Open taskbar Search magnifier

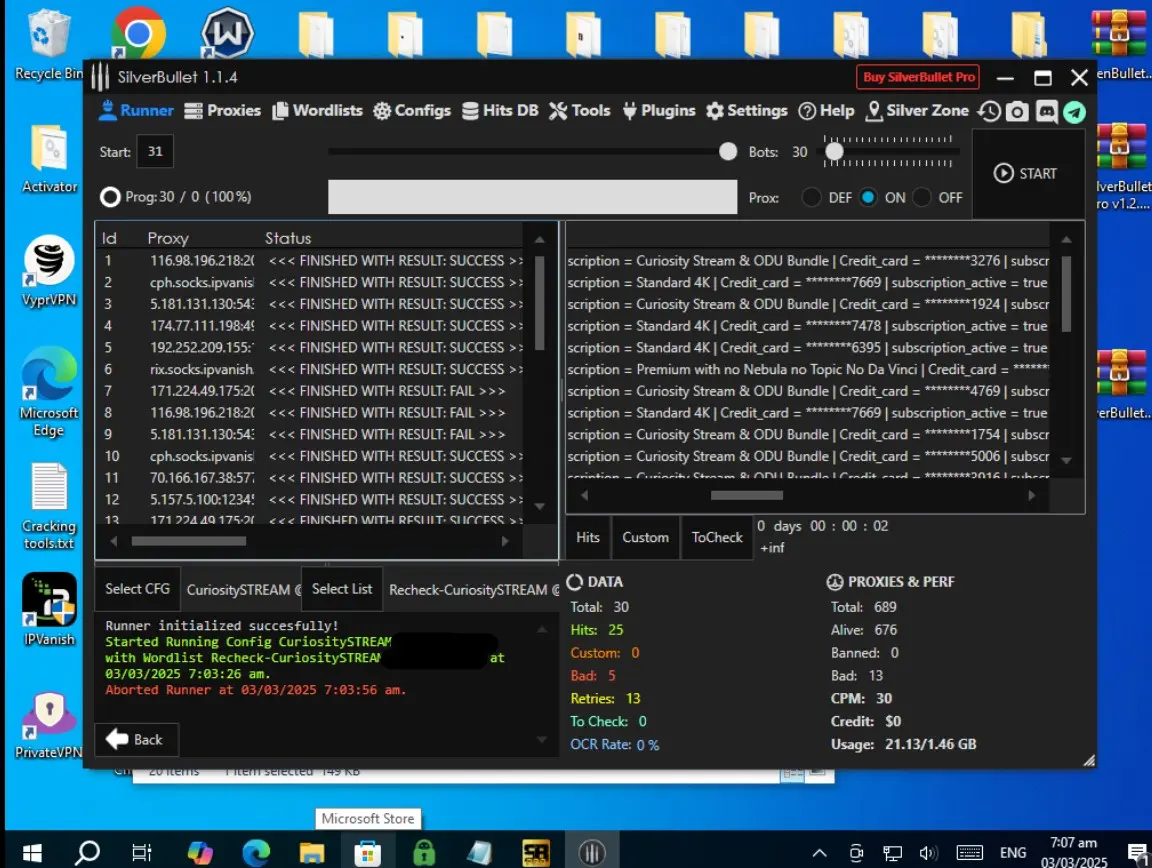[87, 853]
